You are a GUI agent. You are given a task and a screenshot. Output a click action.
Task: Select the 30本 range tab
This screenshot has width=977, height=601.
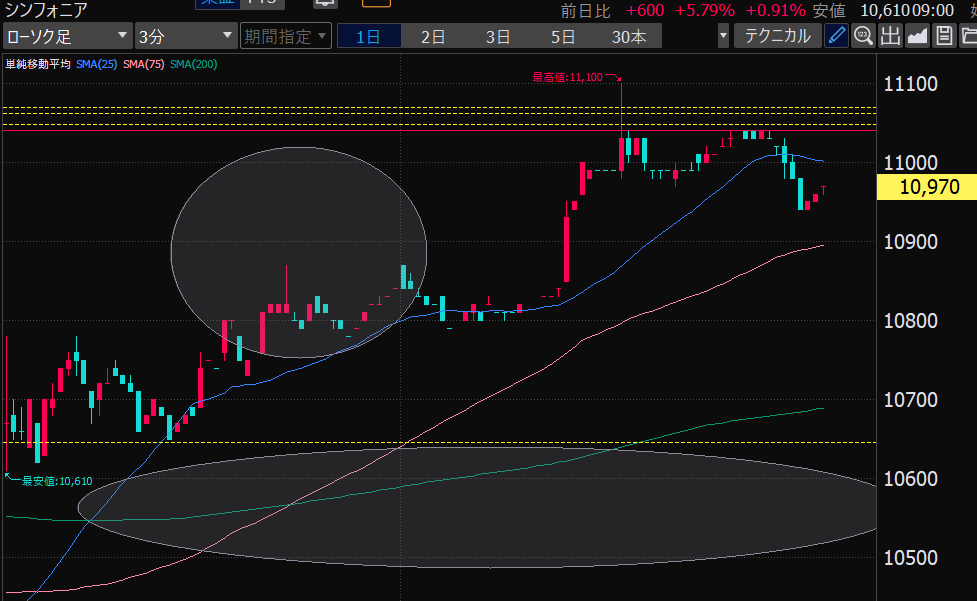pyautogui.click(x=629, y=37)
